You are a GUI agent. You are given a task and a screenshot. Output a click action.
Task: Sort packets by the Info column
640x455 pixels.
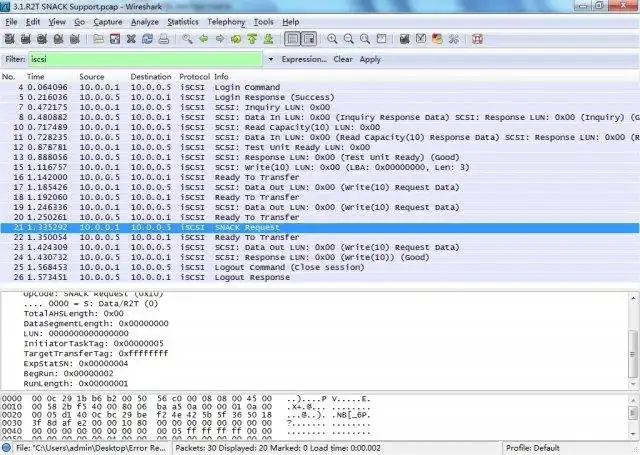point(221,77)
